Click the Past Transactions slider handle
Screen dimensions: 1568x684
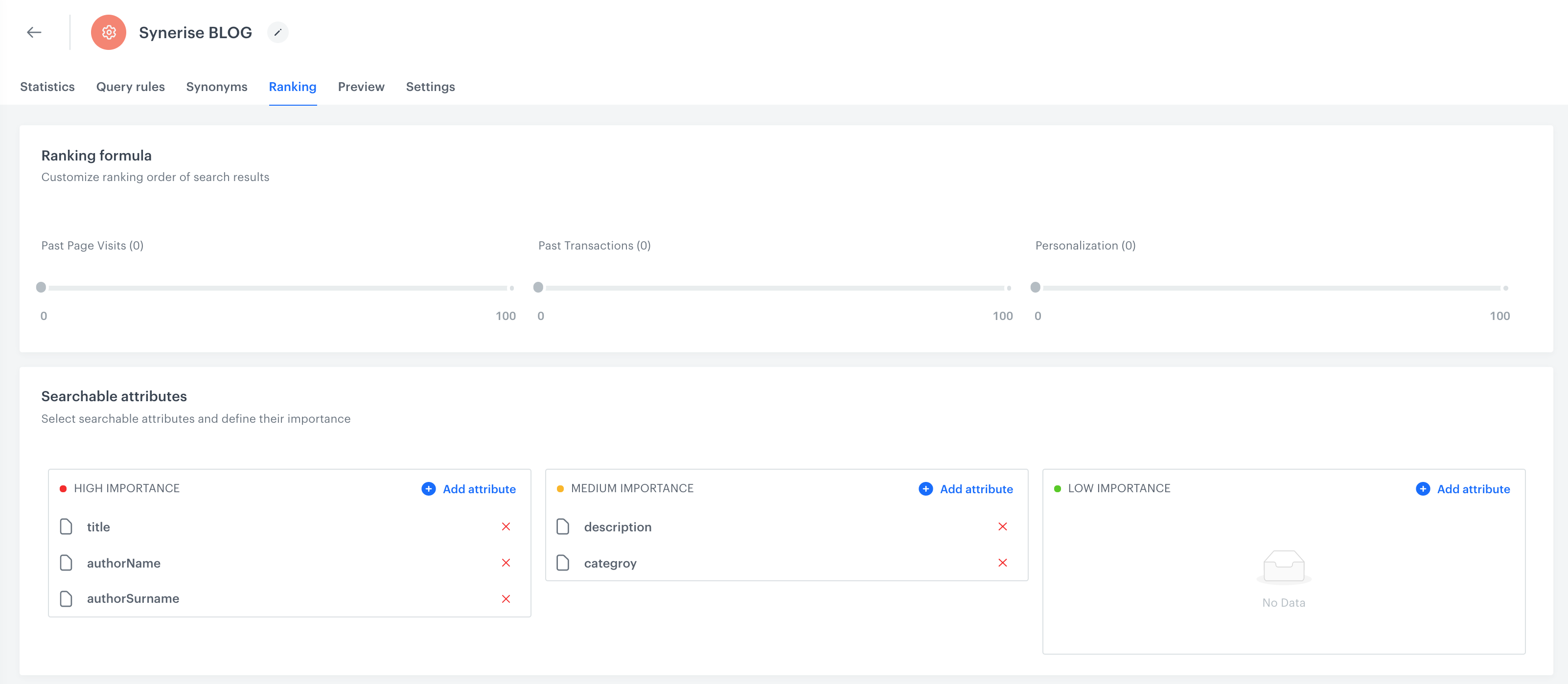coord(538,288)
